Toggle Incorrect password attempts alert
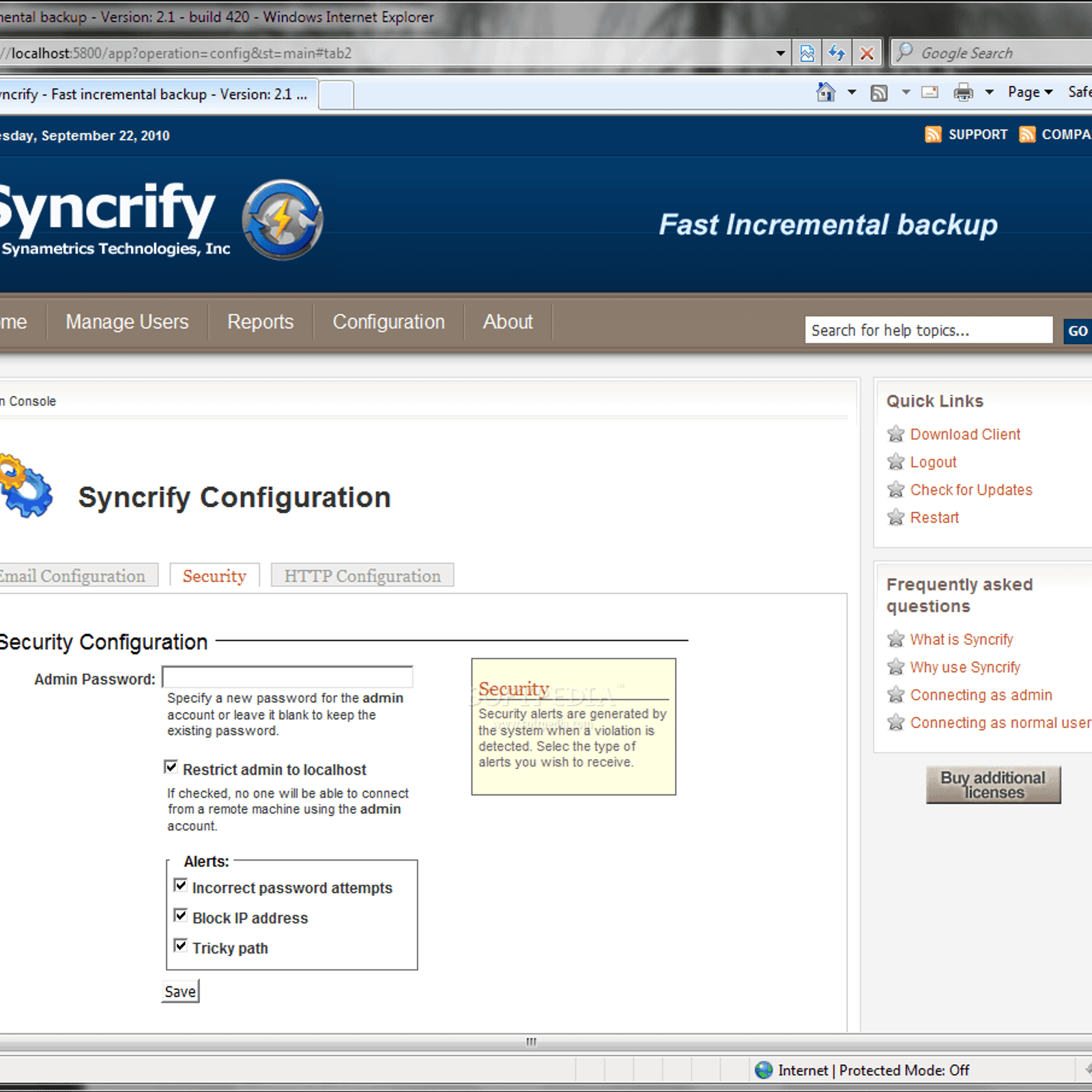This screenshot has height=1092, width=1092. coord(180,886)
